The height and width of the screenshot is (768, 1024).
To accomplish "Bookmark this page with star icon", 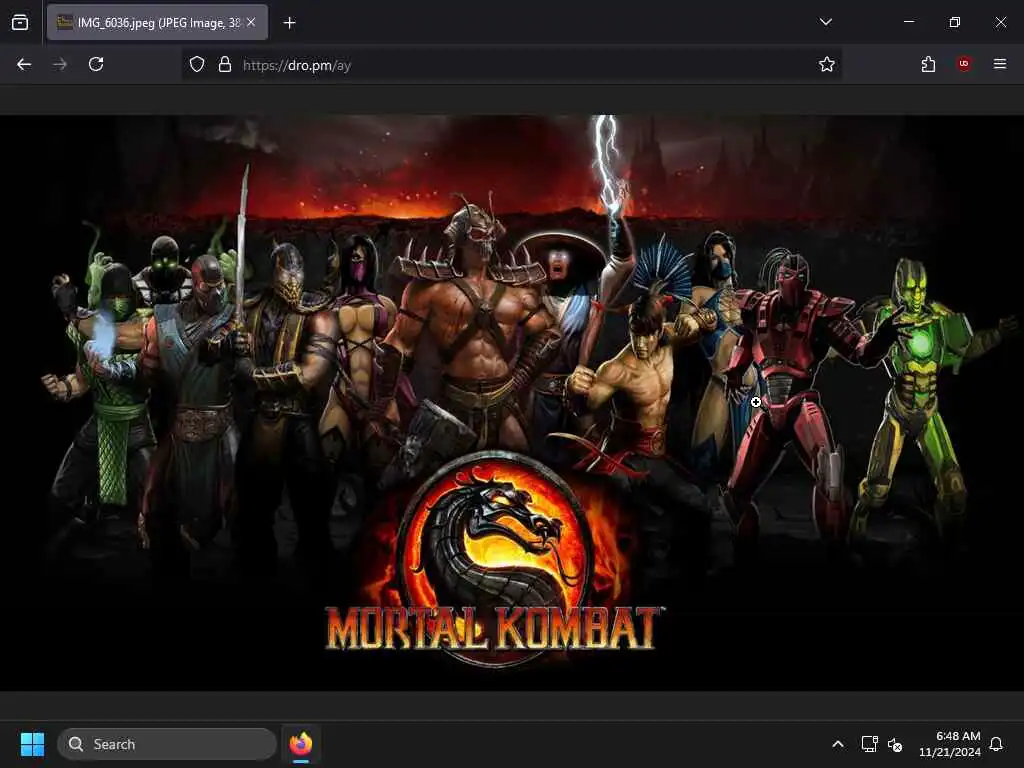I will (826, 64).
